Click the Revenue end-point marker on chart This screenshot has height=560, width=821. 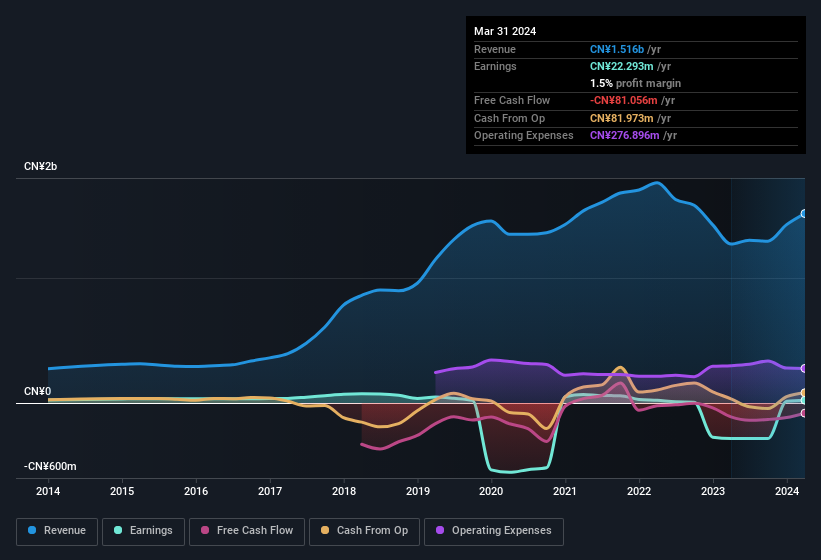(804, 214)
